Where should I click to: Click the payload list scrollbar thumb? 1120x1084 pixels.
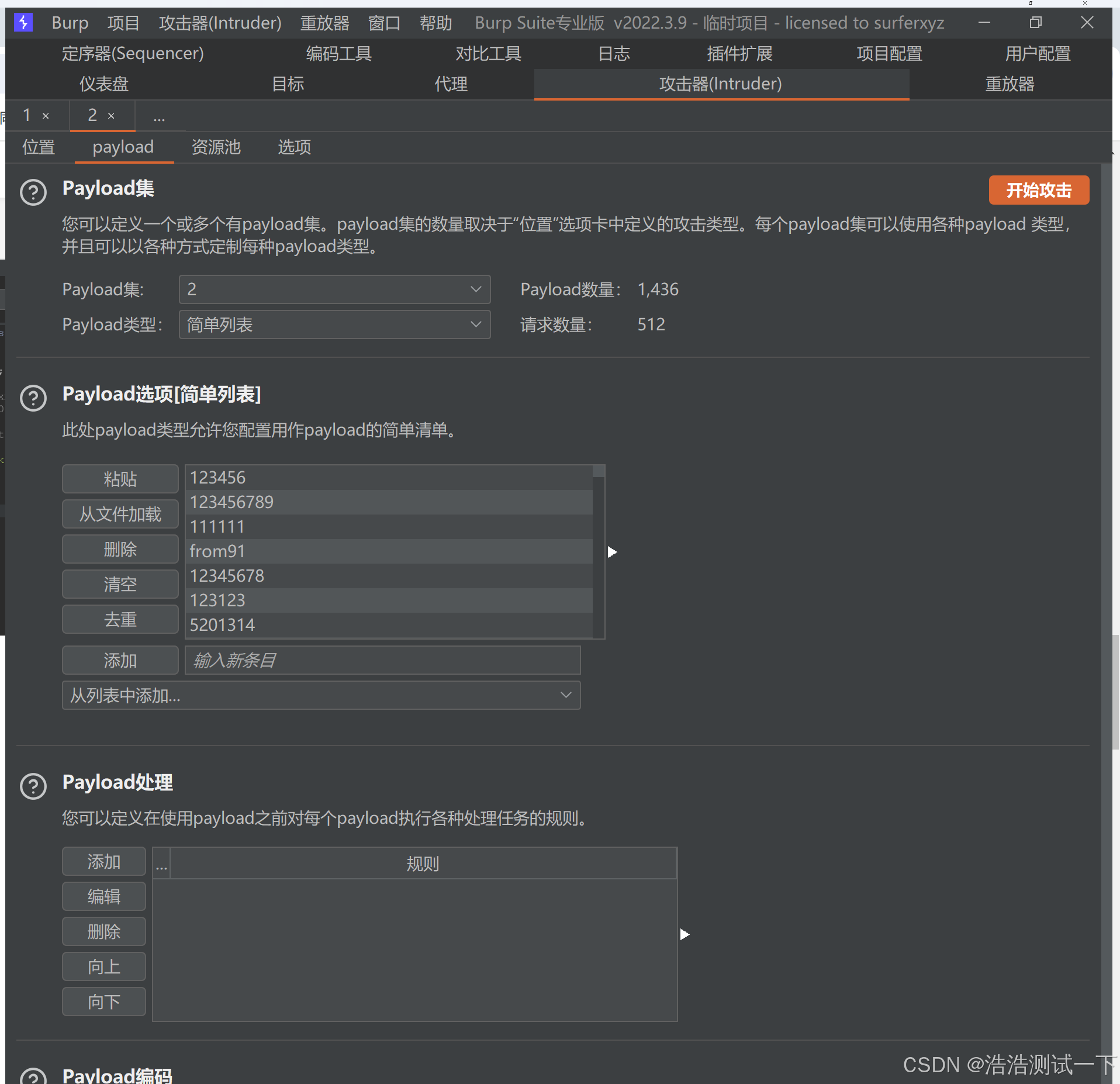click(x=599, y=471)
